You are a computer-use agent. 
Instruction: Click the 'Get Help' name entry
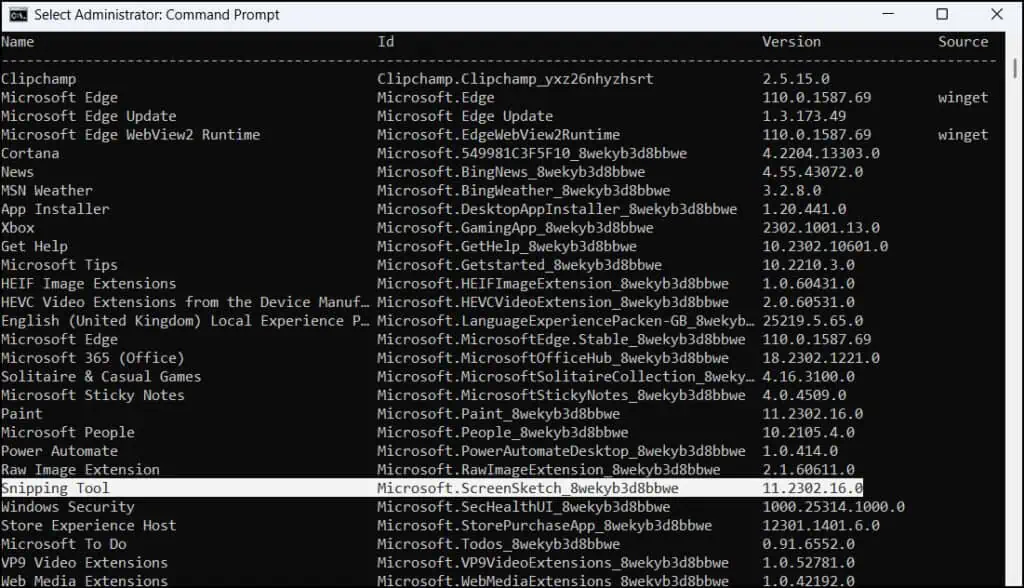34,246
